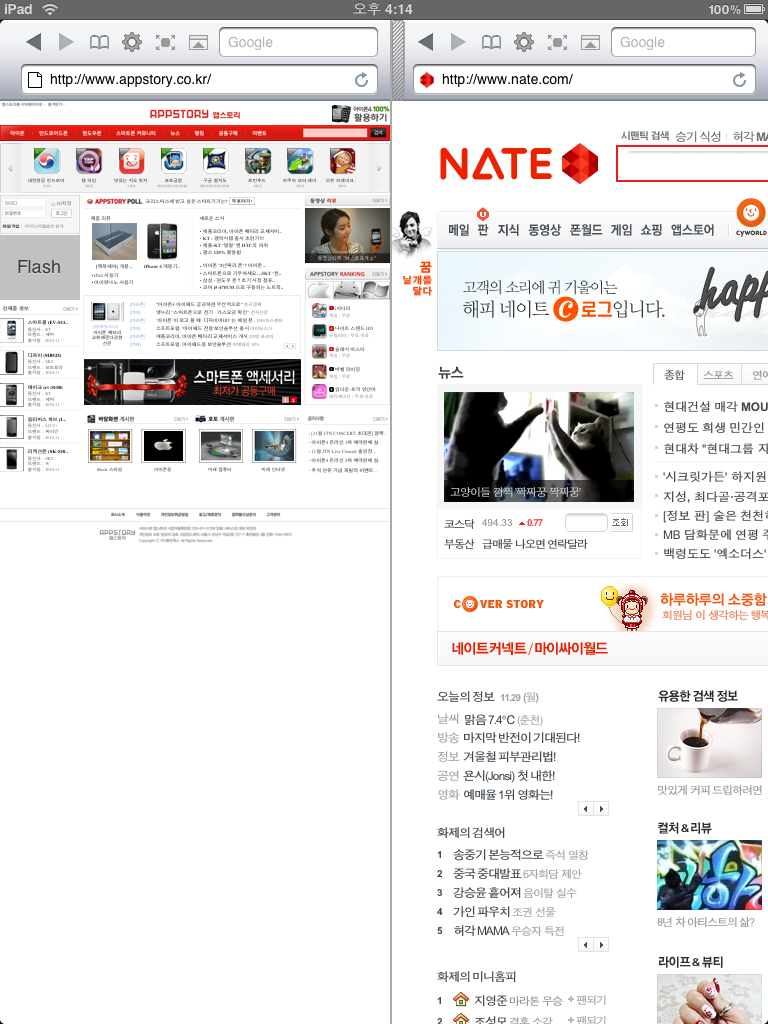Select the 종합 news tab on Nate

tap(675, 374)
